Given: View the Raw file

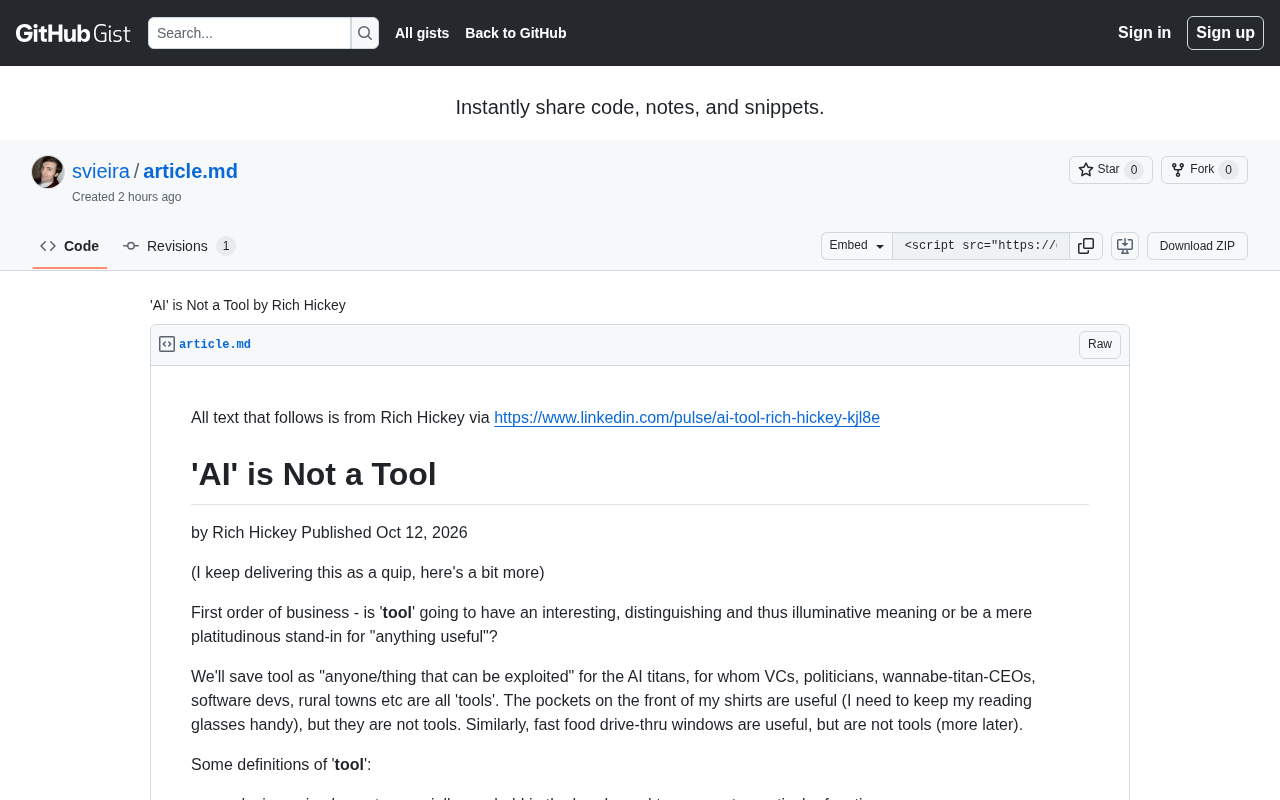Looking at the screenshot, I should click(x=1100, y=345).
